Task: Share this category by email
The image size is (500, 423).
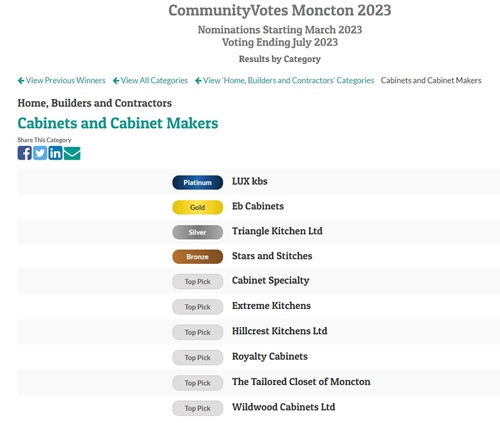Action: coord(72,153)
